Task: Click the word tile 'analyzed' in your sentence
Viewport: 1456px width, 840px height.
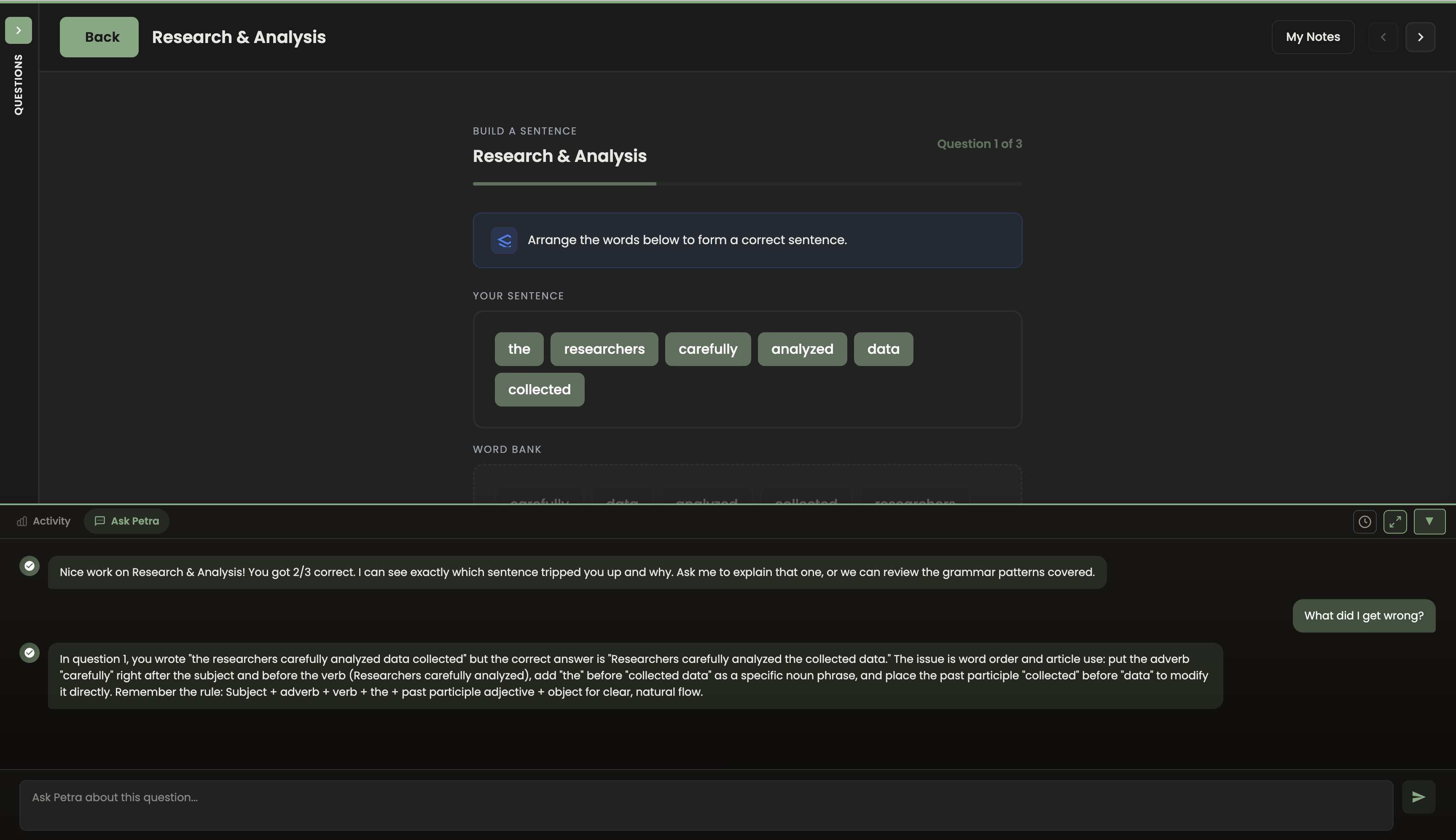Action: click(x=801, y=348)
